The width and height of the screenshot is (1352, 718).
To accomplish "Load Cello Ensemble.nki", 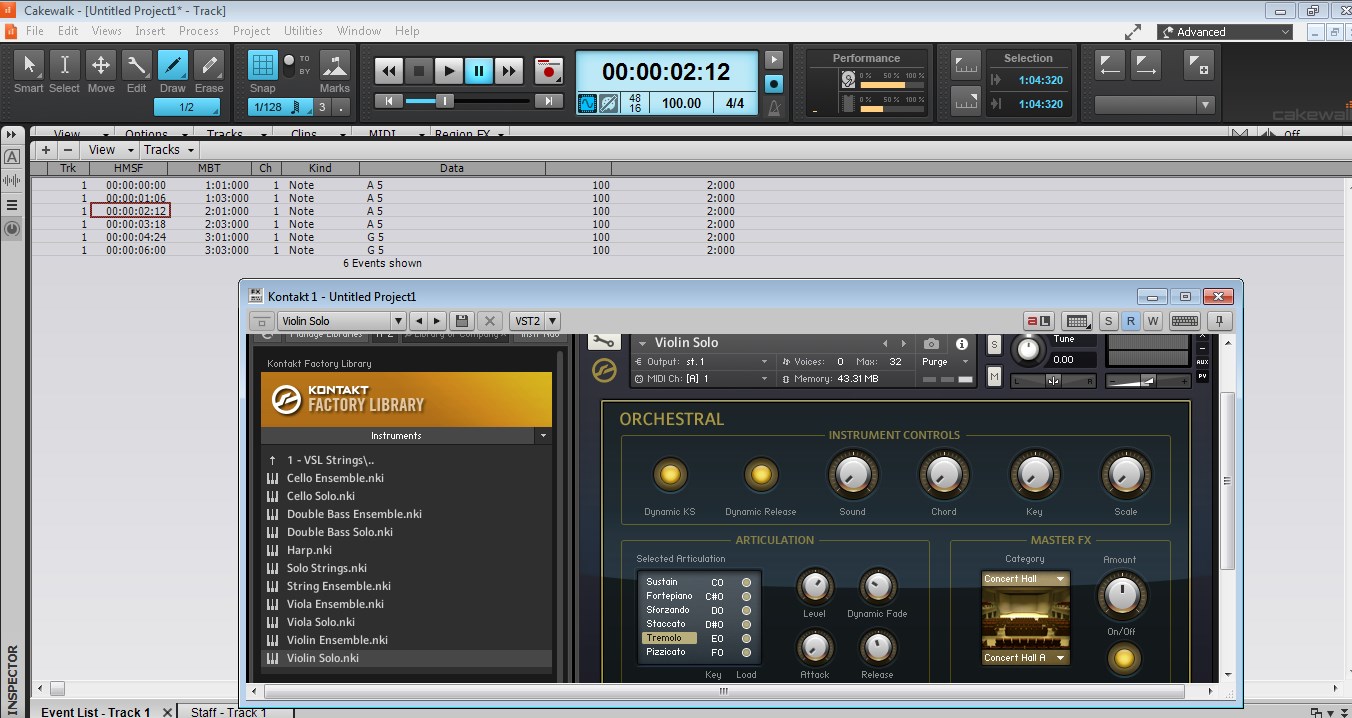I will [335, 478].
